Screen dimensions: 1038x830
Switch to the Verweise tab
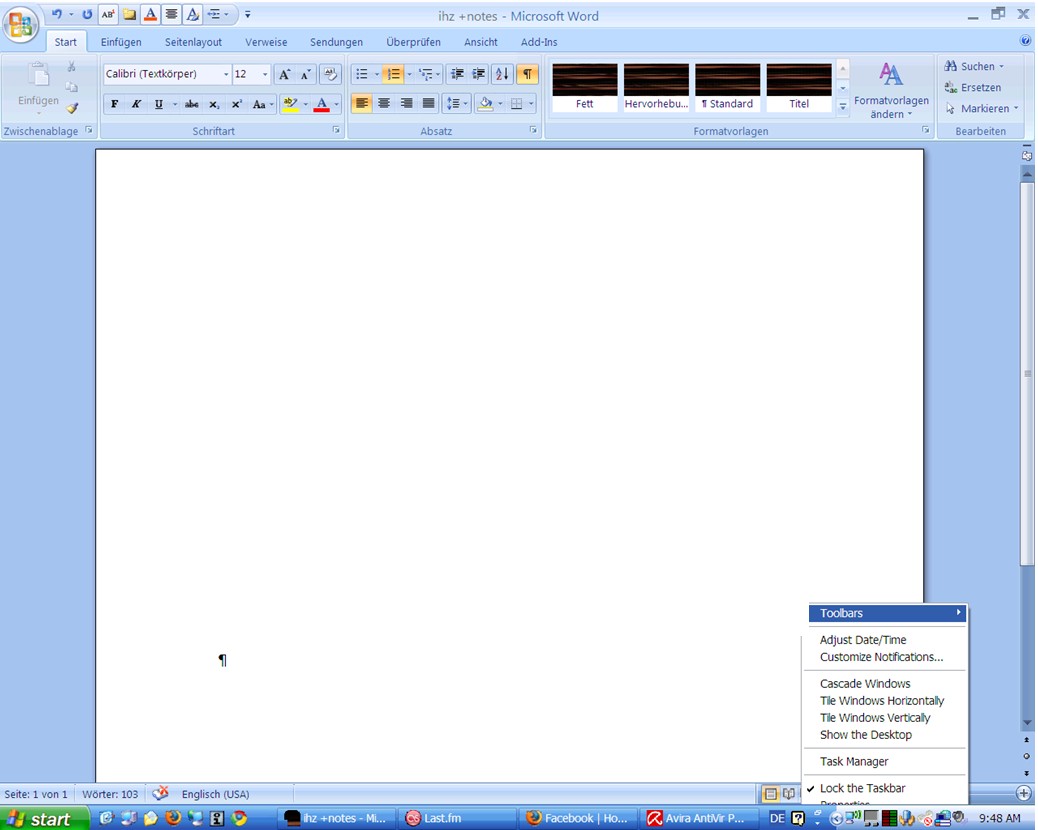pos(266,42)
